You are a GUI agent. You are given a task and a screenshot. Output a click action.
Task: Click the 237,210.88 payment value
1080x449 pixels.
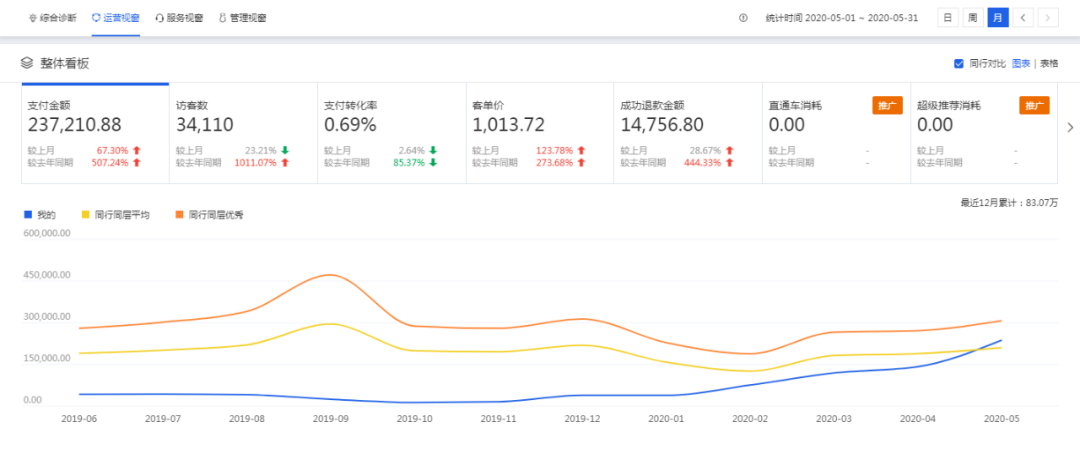[x=74, y=125]
